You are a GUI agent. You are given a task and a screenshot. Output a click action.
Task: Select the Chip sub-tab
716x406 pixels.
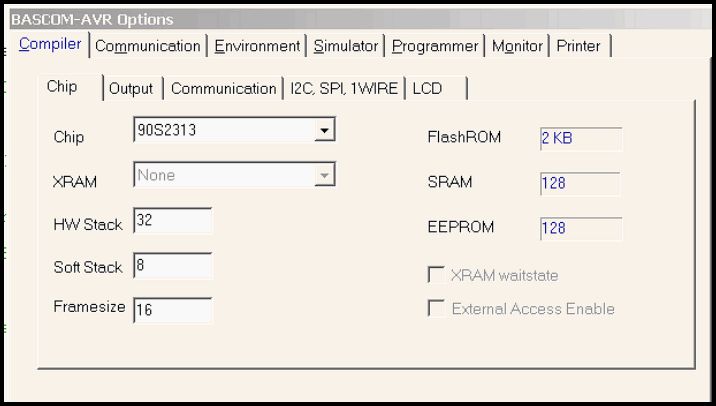pos(62,87)
